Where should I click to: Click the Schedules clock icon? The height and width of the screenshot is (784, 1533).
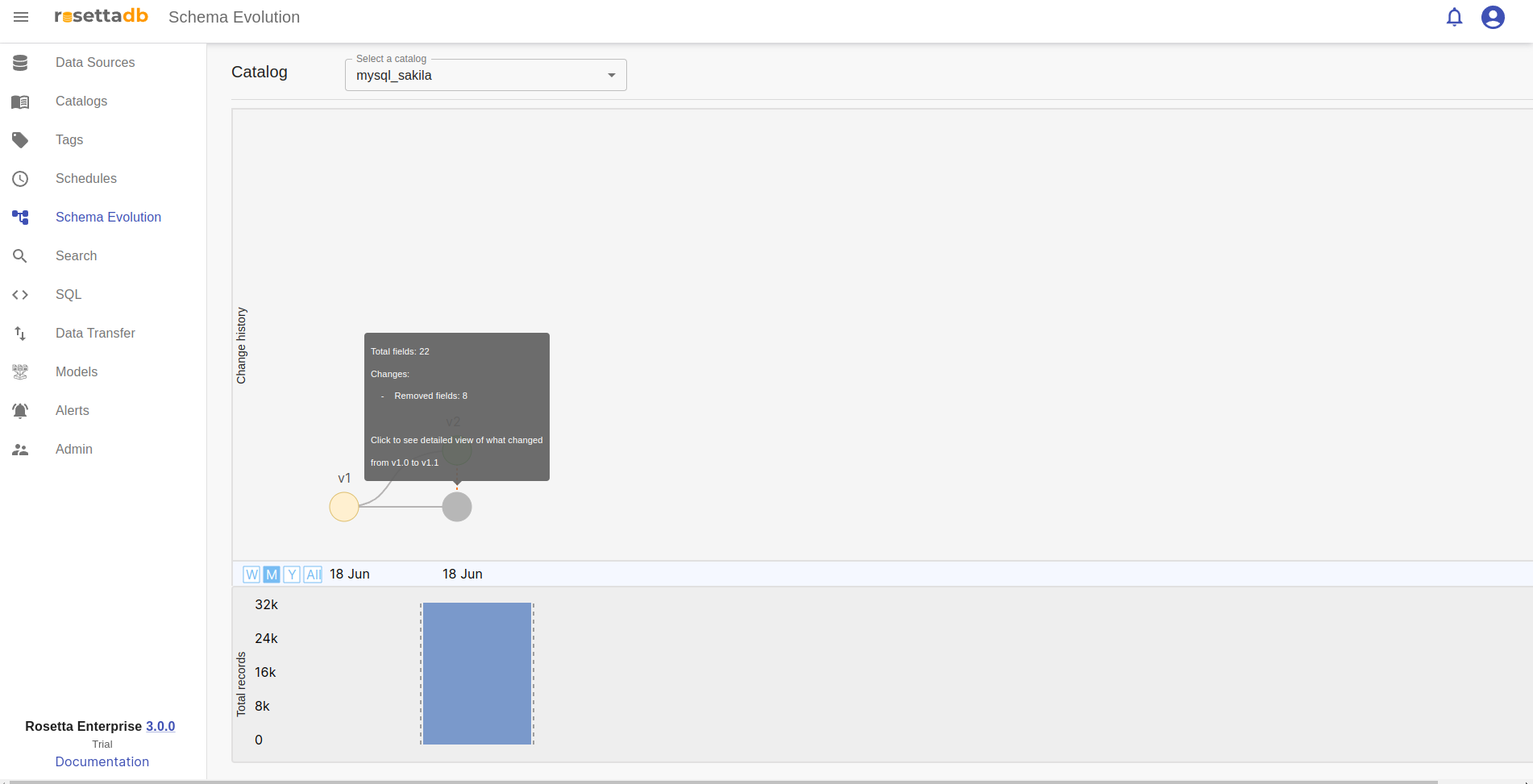[20, 179]
